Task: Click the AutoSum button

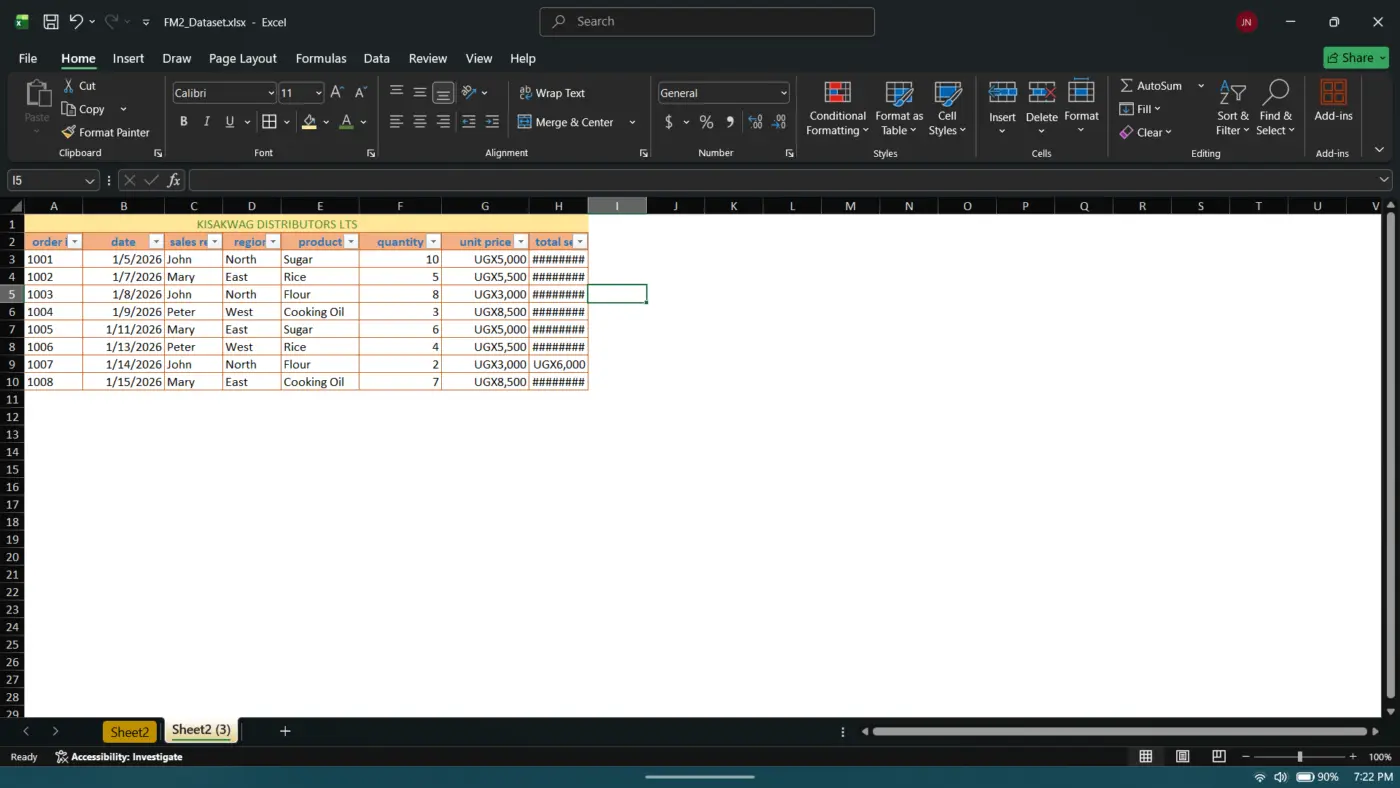Action: coord(1153,86)
